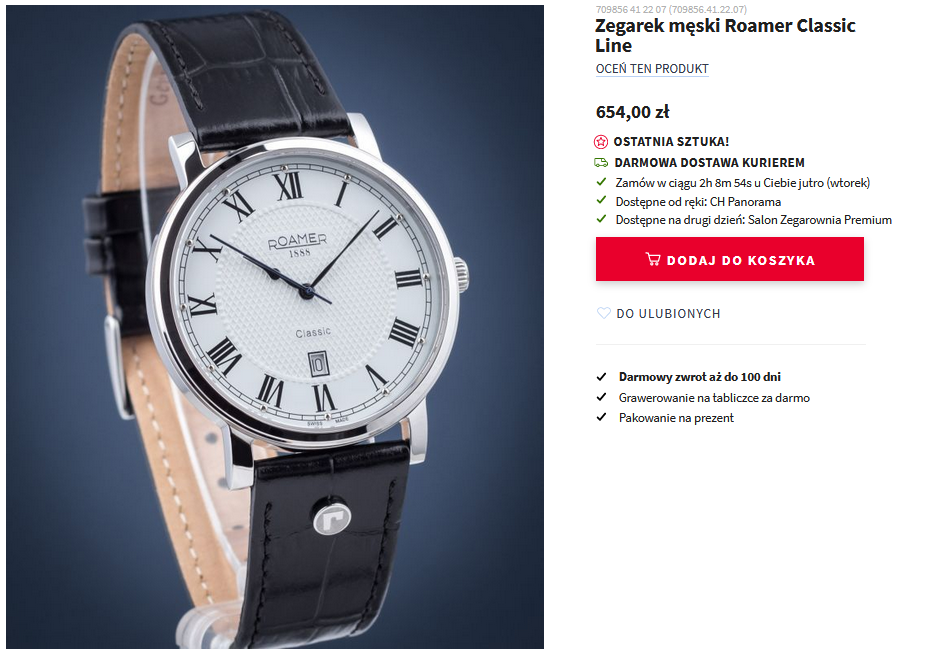938x655 pixels.
Task: Click the green delivery truck icon
Action: coord(601,162)
